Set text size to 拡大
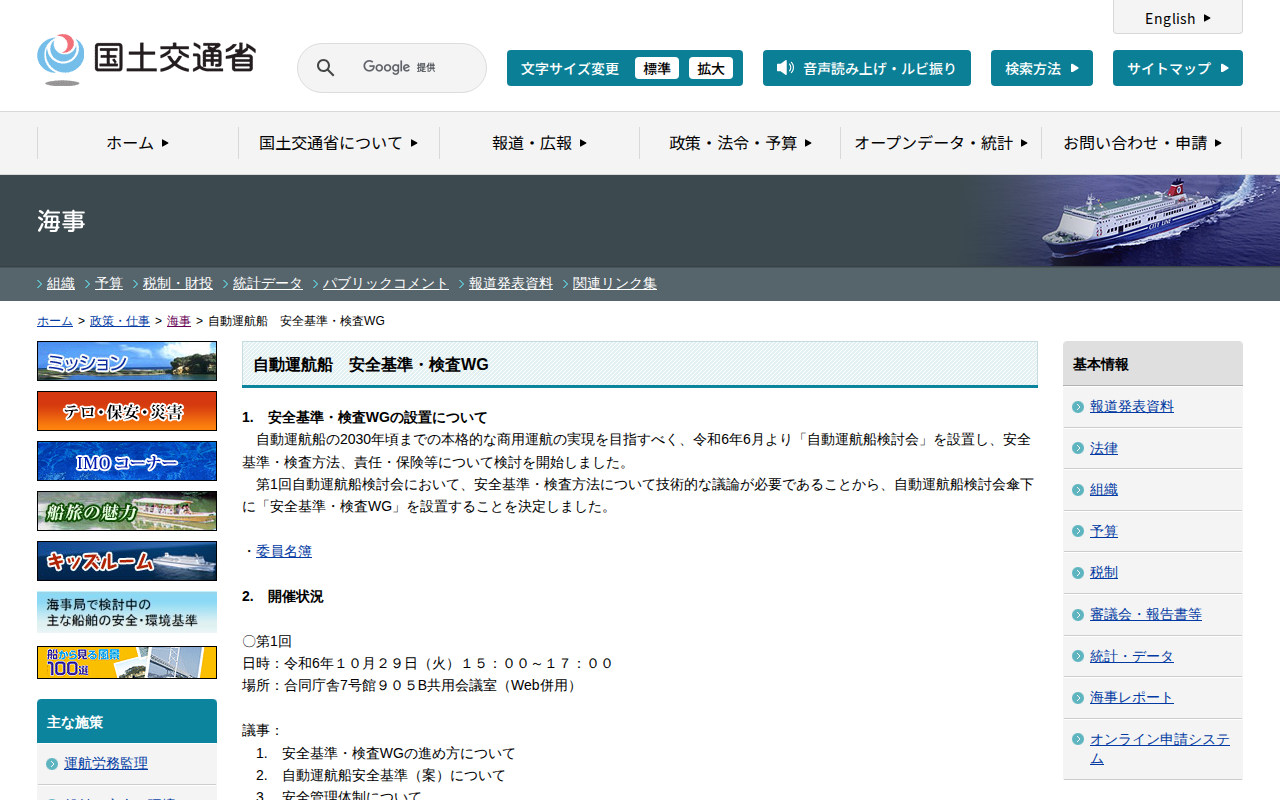 (711, 68)
